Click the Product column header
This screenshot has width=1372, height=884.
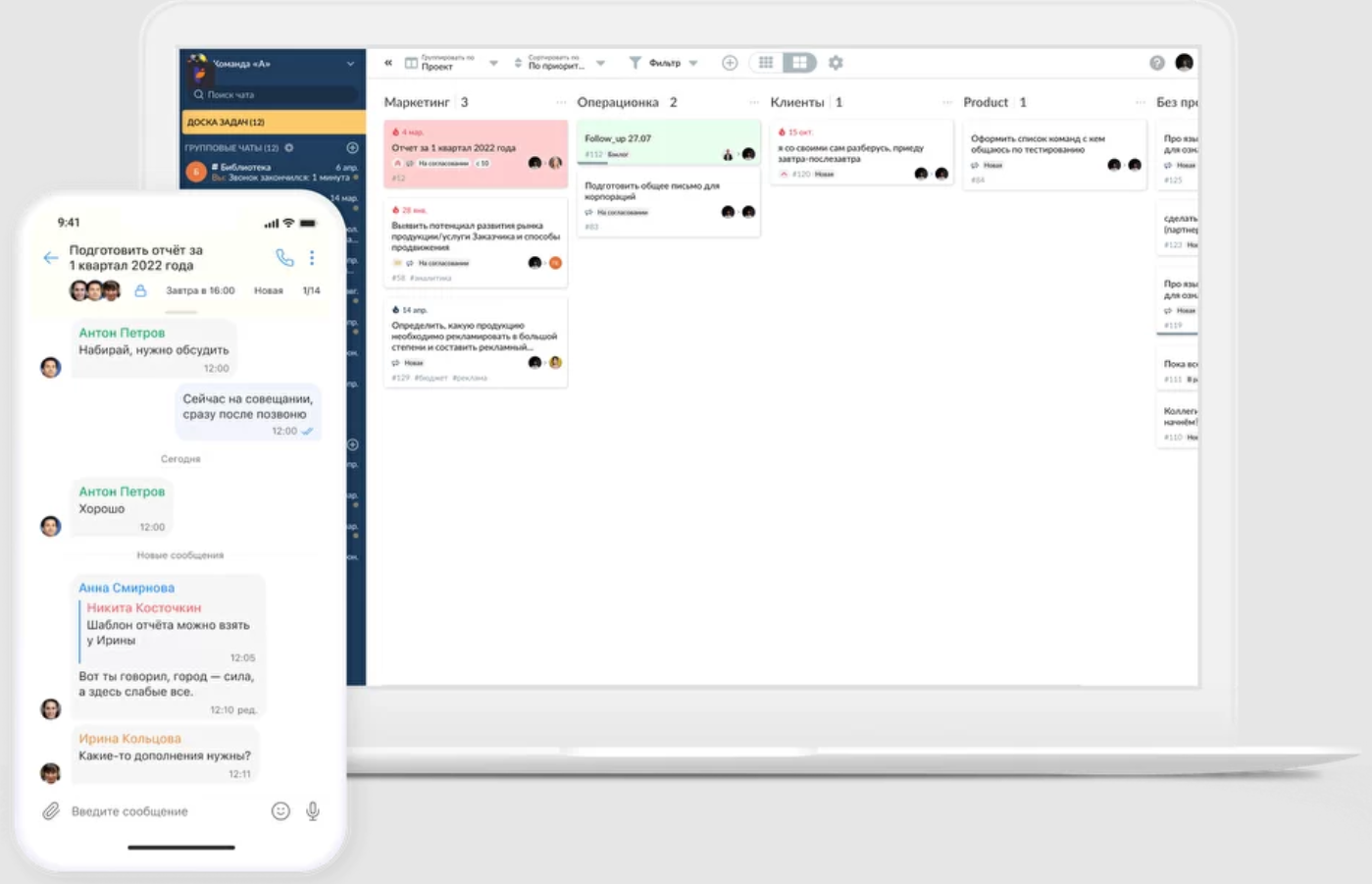(x=986, y=102)
